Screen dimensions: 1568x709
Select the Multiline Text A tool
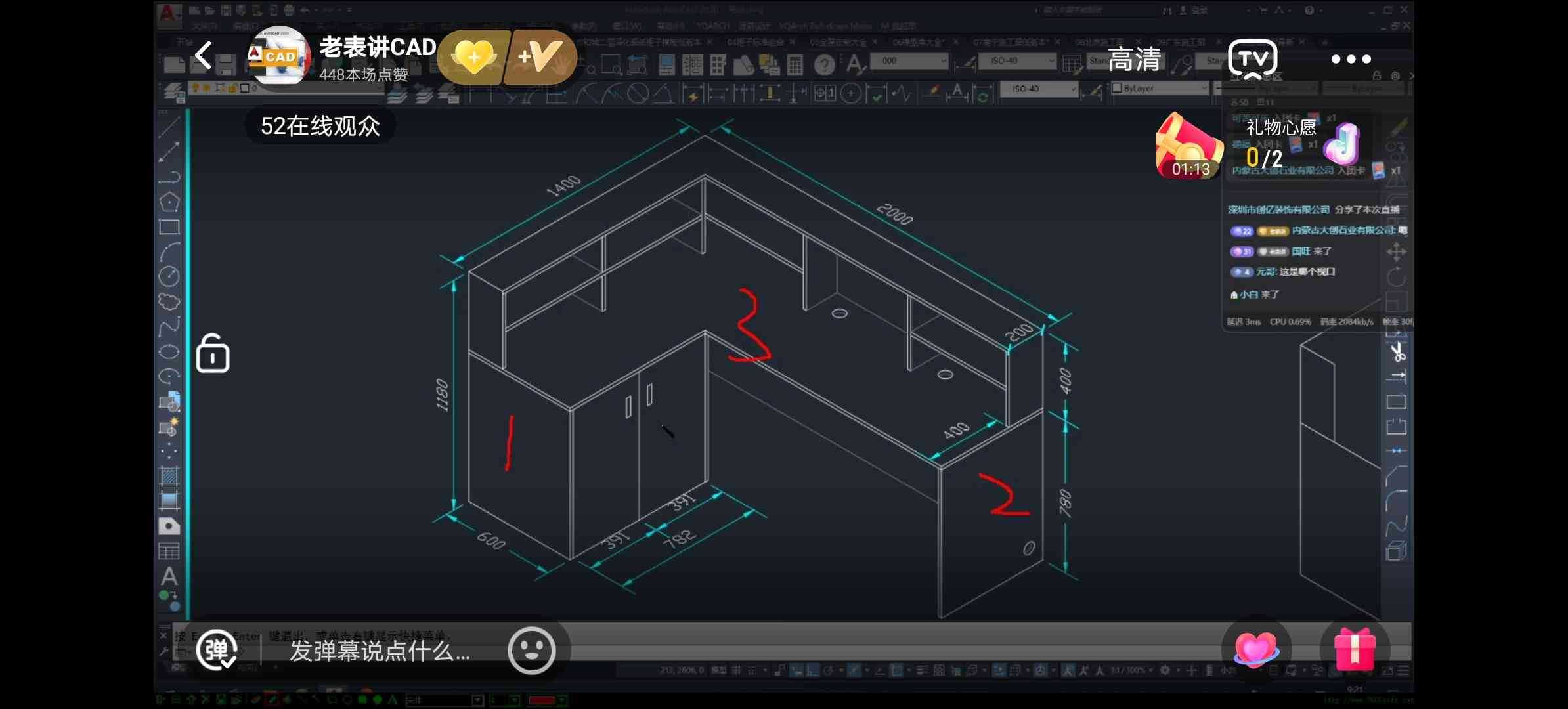[169, 576]
